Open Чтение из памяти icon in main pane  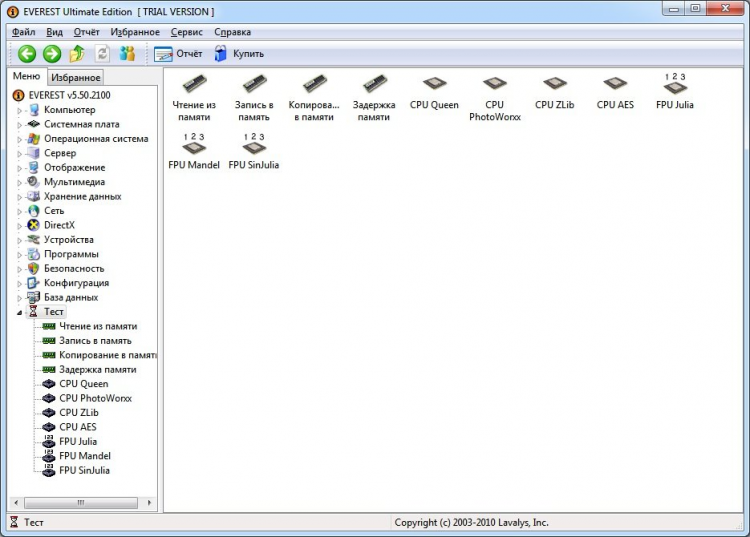click(194, 97)
